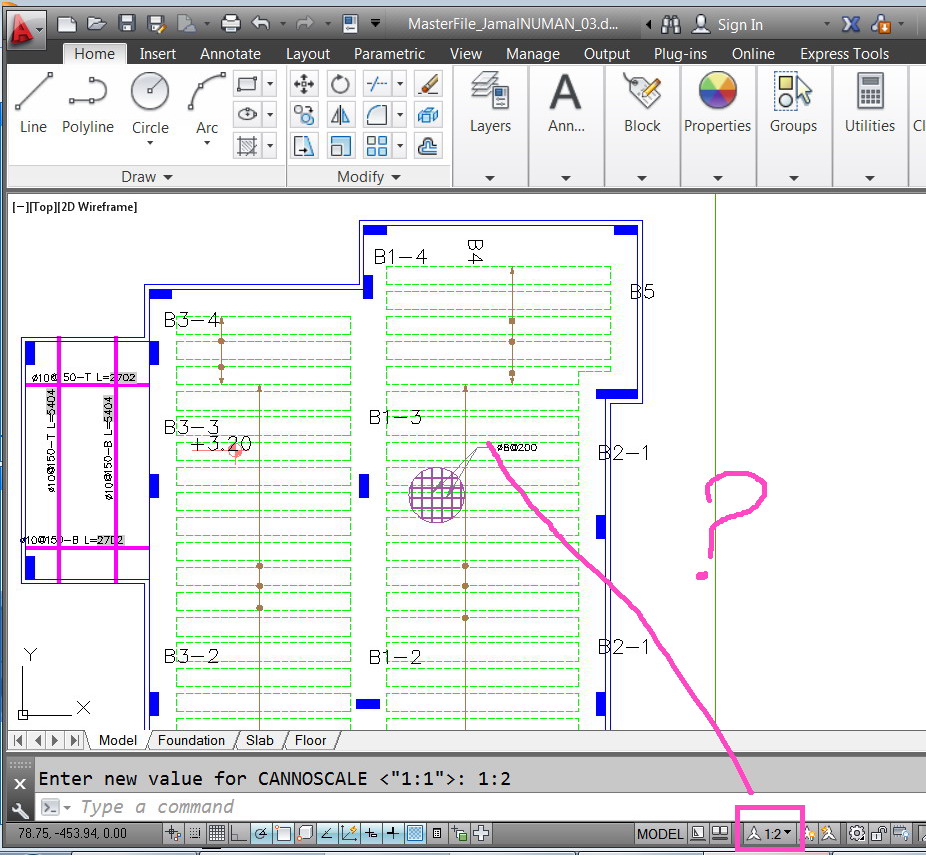Select the Mirror tool
This screenshot has height=855, width=926.
click(x=340, y=115)
